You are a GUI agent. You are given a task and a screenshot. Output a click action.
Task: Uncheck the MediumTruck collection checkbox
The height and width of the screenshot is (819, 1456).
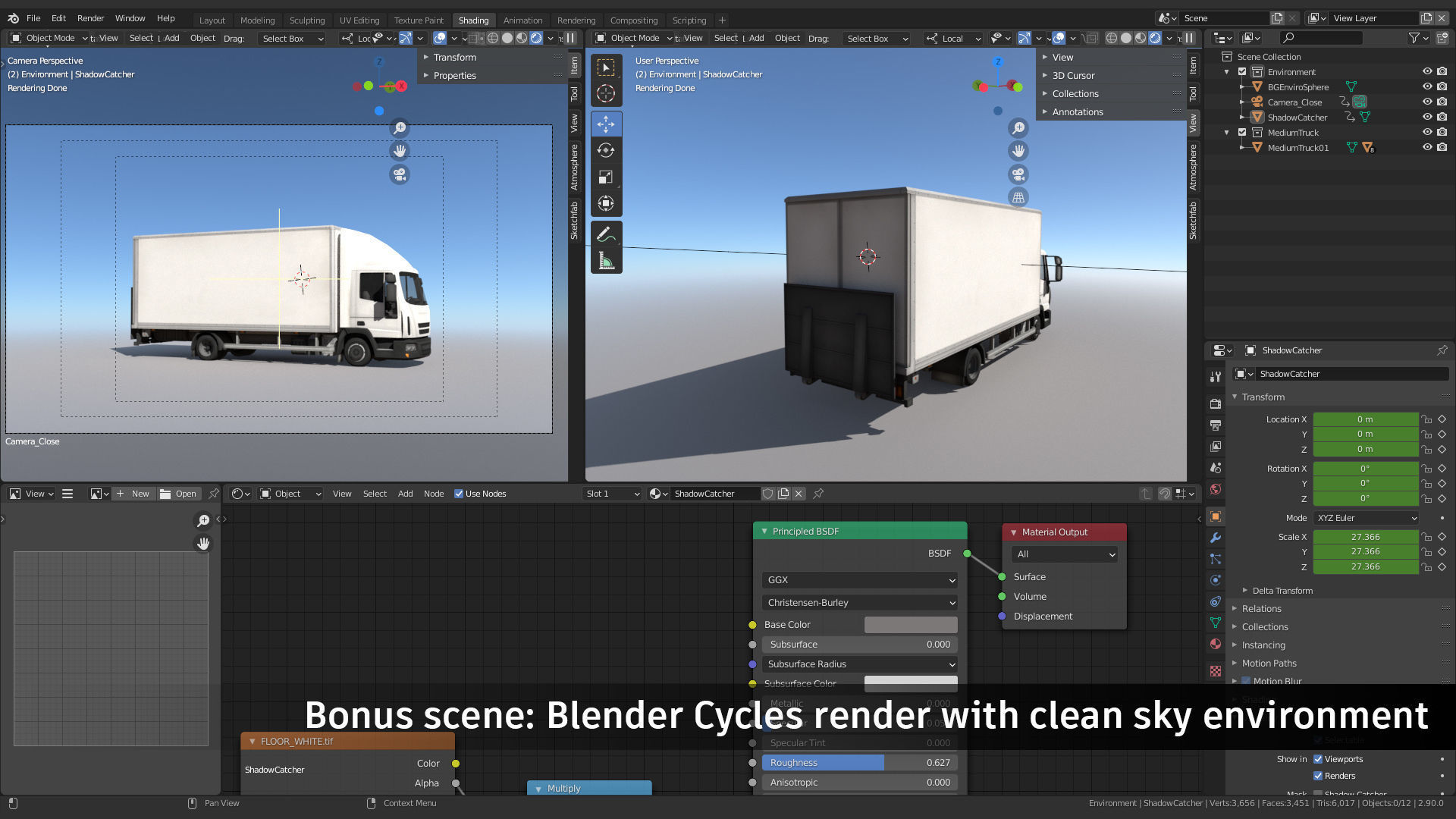point(1242,132)
